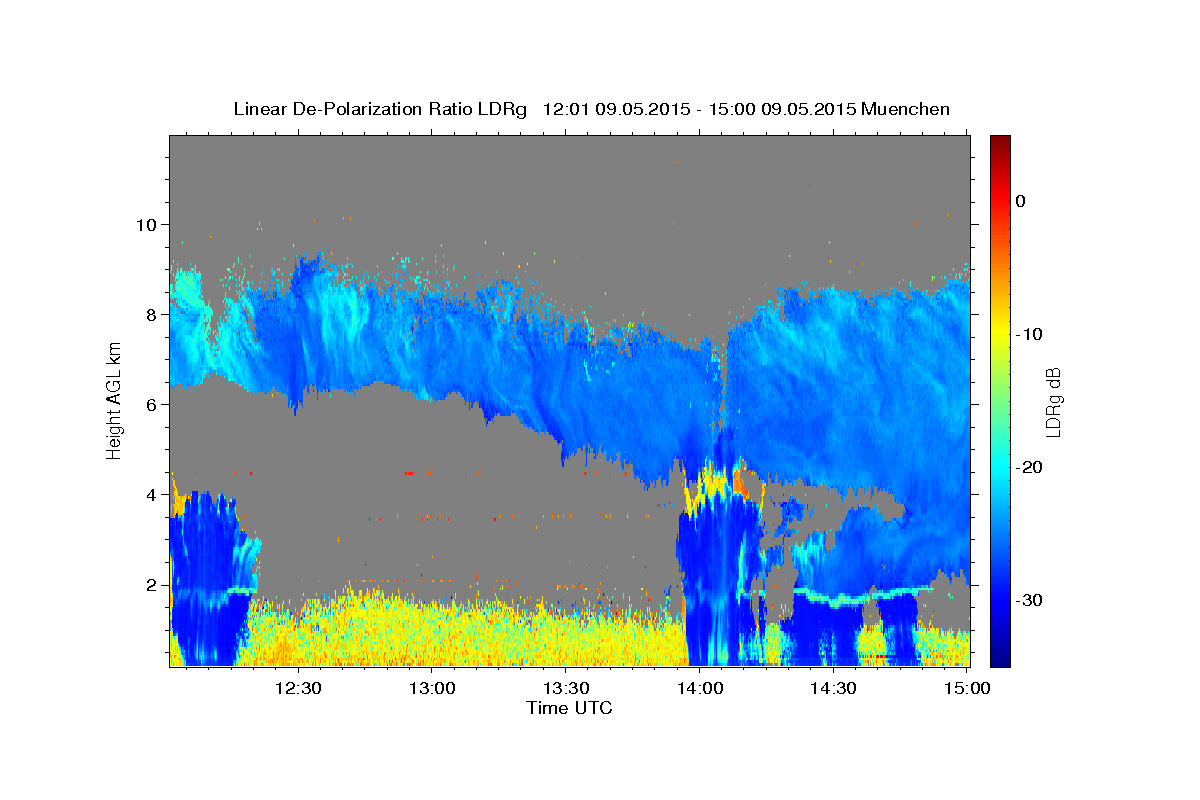Click the 14:00 time tick label
The image size is (1200, 800).
(x=699, y=688)
